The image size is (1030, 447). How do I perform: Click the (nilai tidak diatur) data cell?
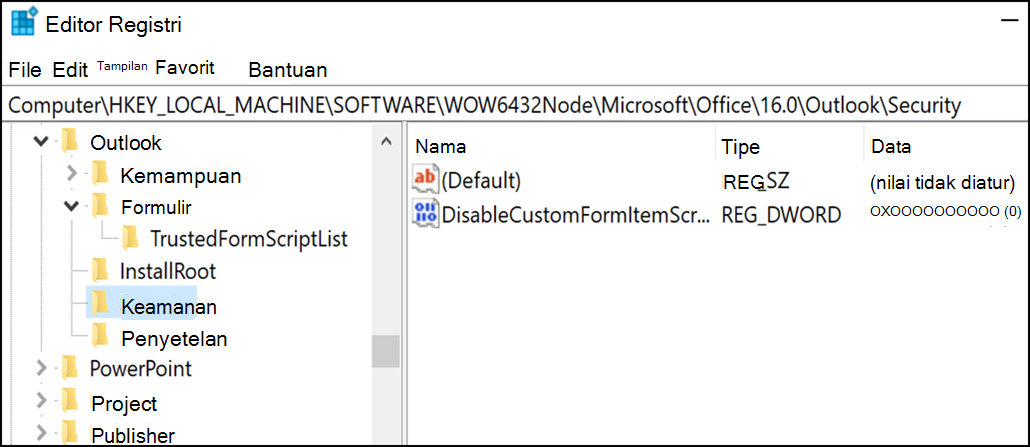[942, 181]
